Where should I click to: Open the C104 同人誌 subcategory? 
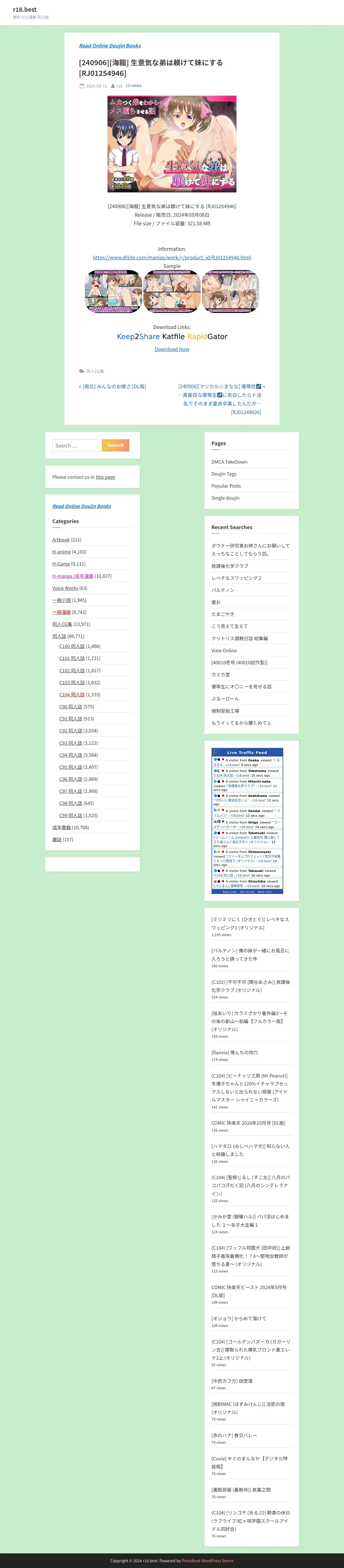click(x=72, y=695)
